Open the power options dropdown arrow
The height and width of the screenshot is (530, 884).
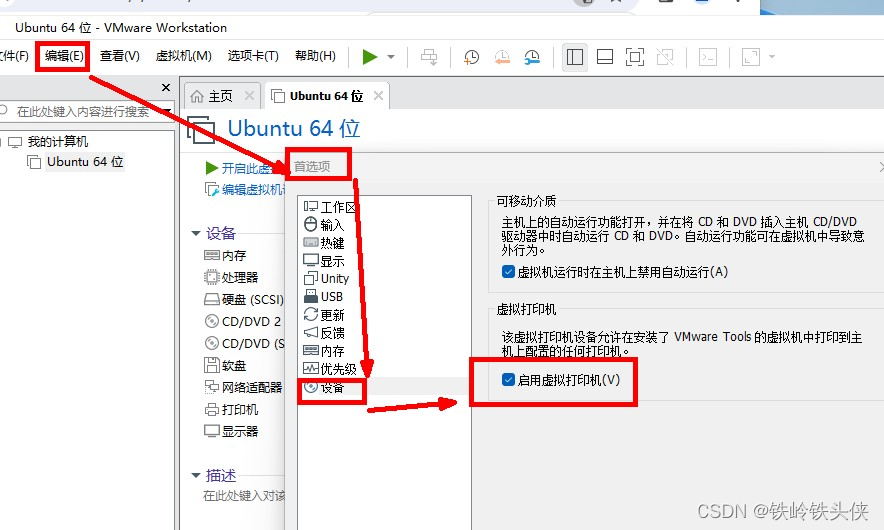coord(391,57)
